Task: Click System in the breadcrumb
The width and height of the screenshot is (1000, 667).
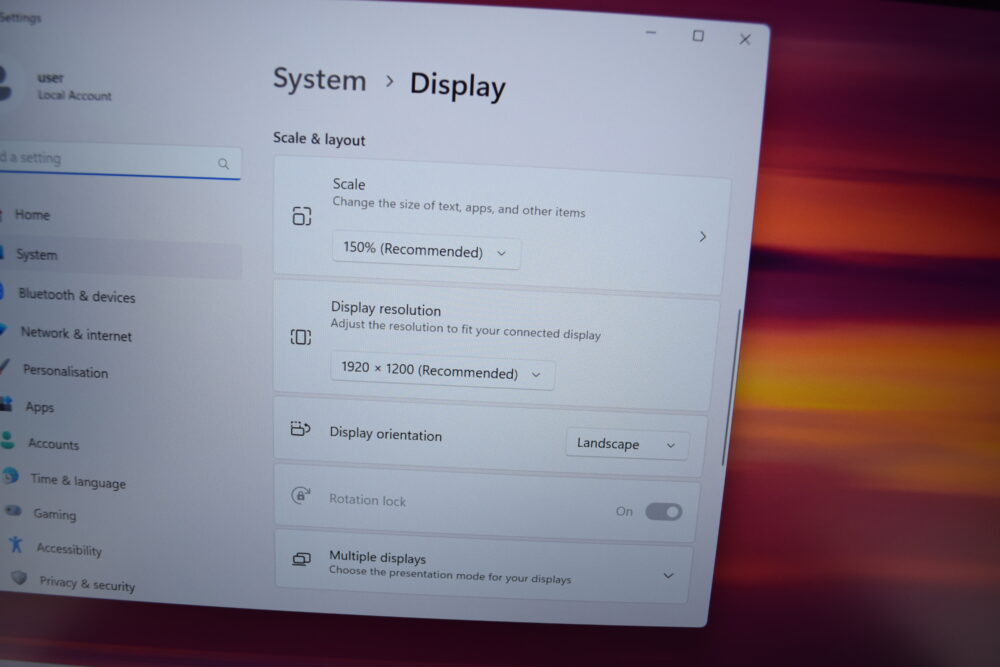Action: [320, 80]
